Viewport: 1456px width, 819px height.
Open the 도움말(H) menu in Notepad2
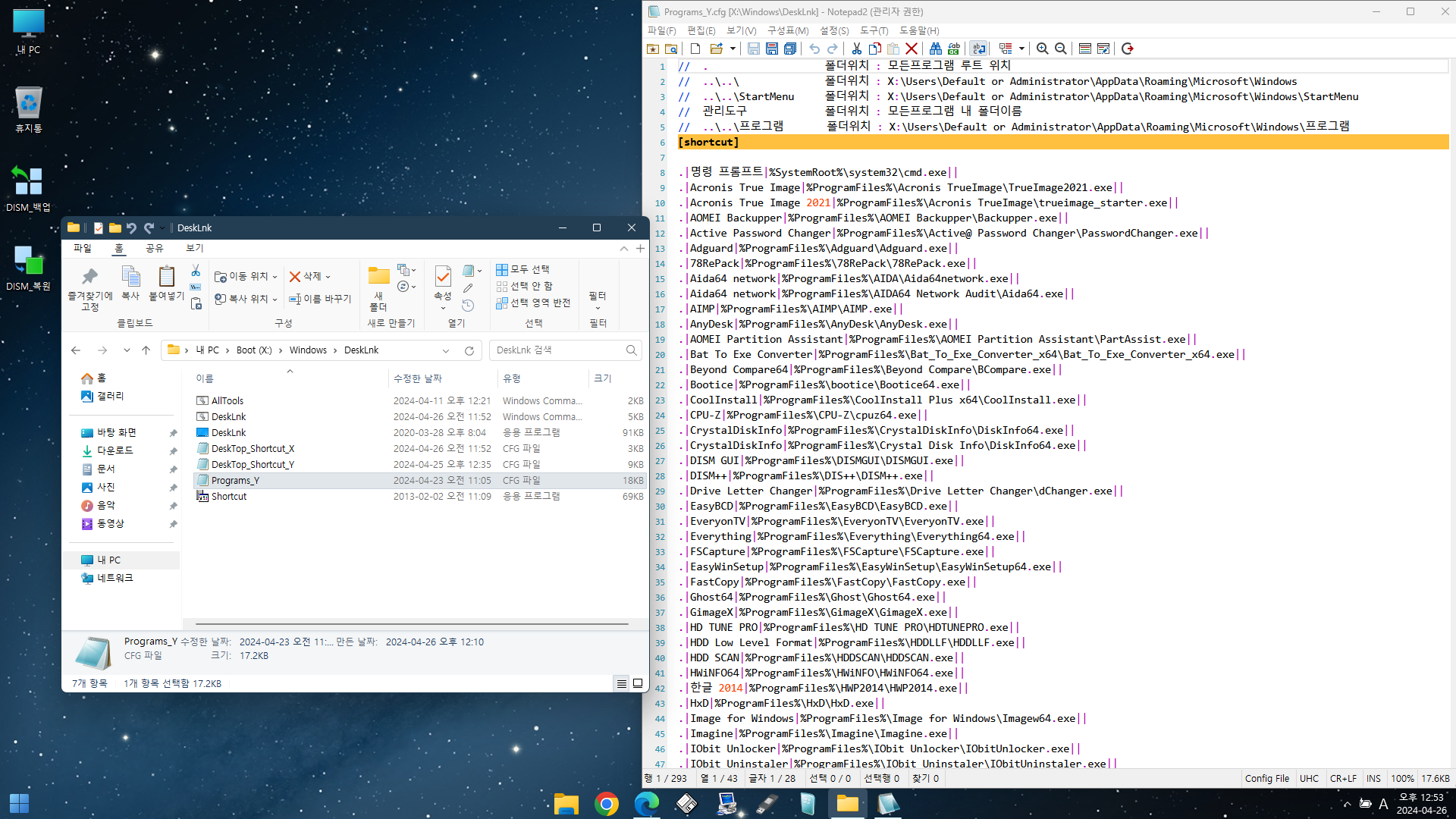[x=919, y=30]
